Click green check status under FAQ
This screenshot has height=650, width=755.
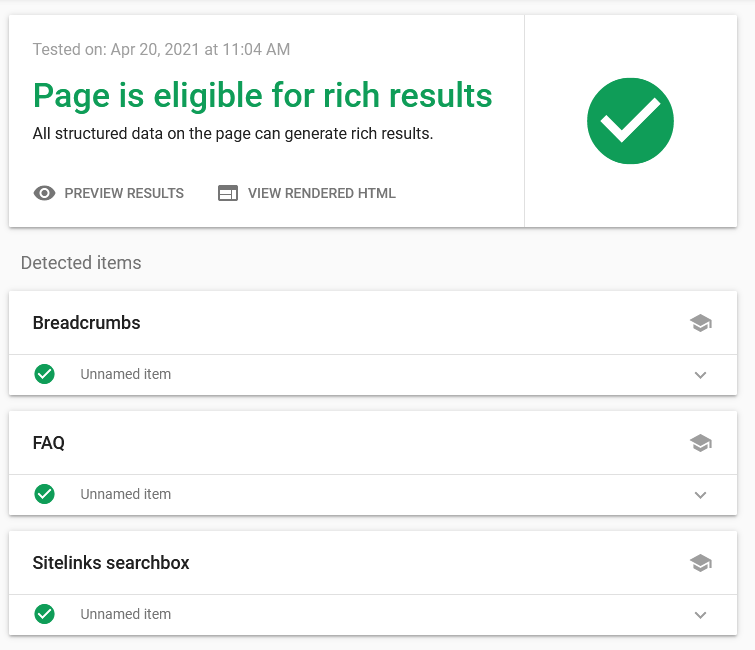click(44, 494)
